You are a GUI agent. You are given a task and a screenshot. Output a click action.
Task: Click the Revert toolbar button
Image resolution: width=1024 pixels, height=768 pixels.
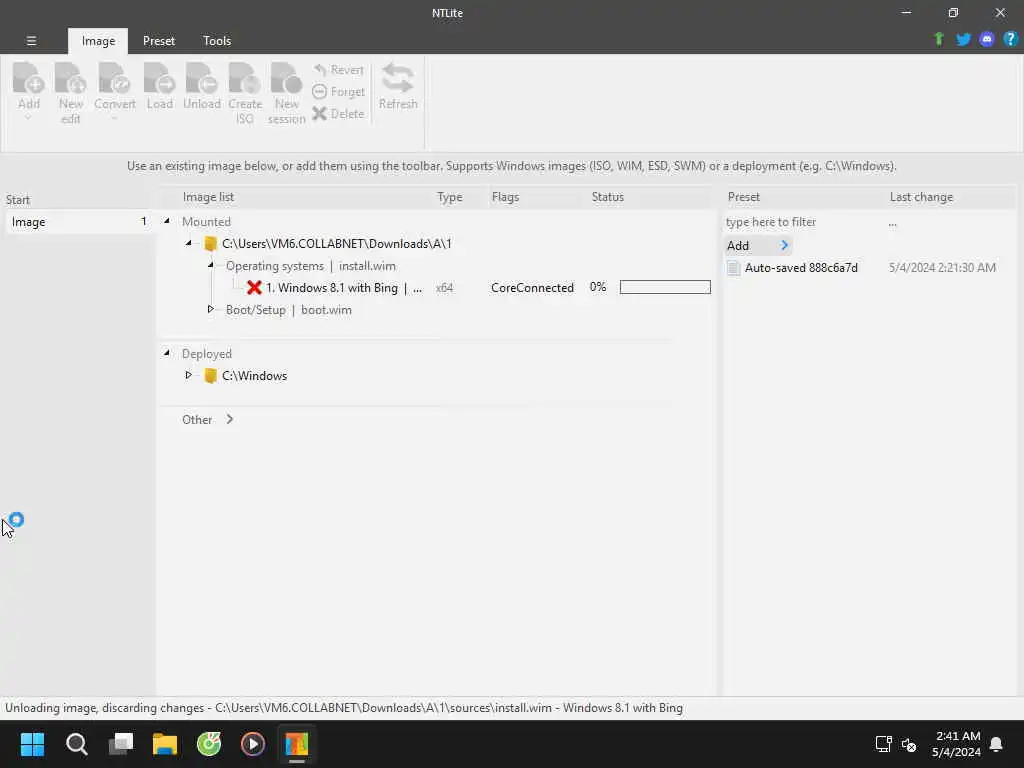(338, 70)
